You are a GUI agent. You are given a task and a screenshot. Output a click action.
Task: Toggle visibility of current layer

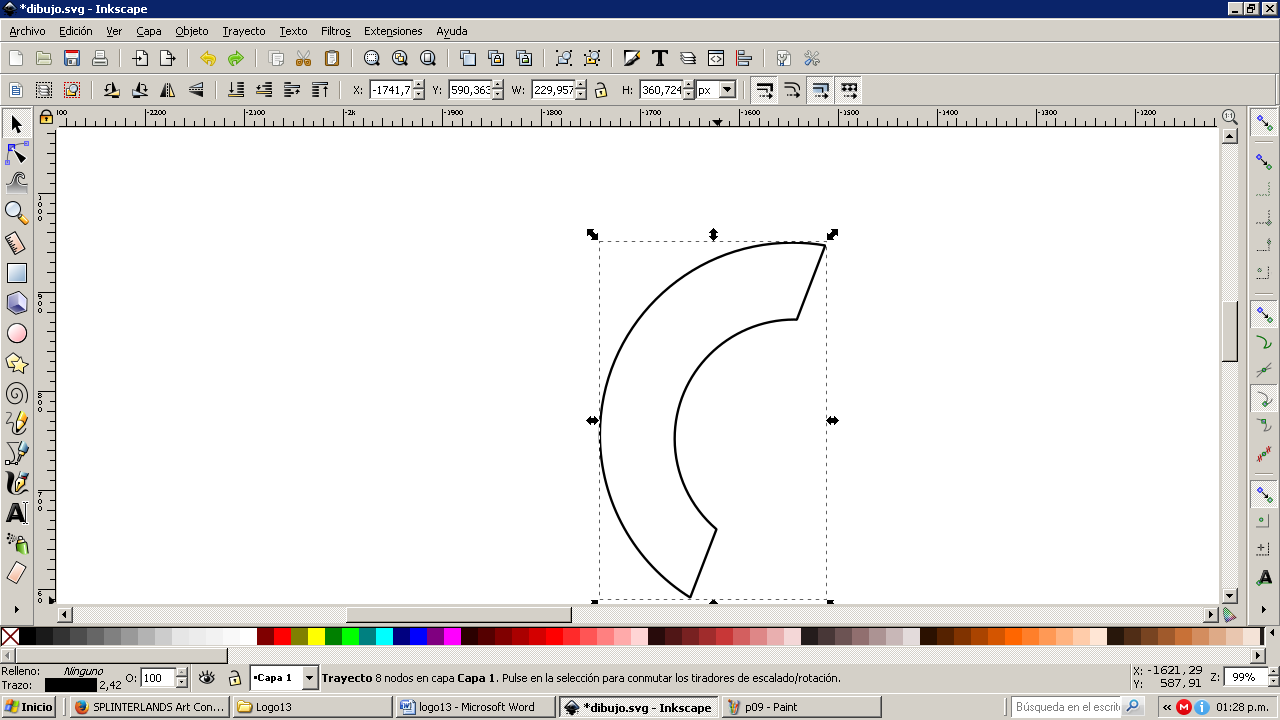point(207,678)
